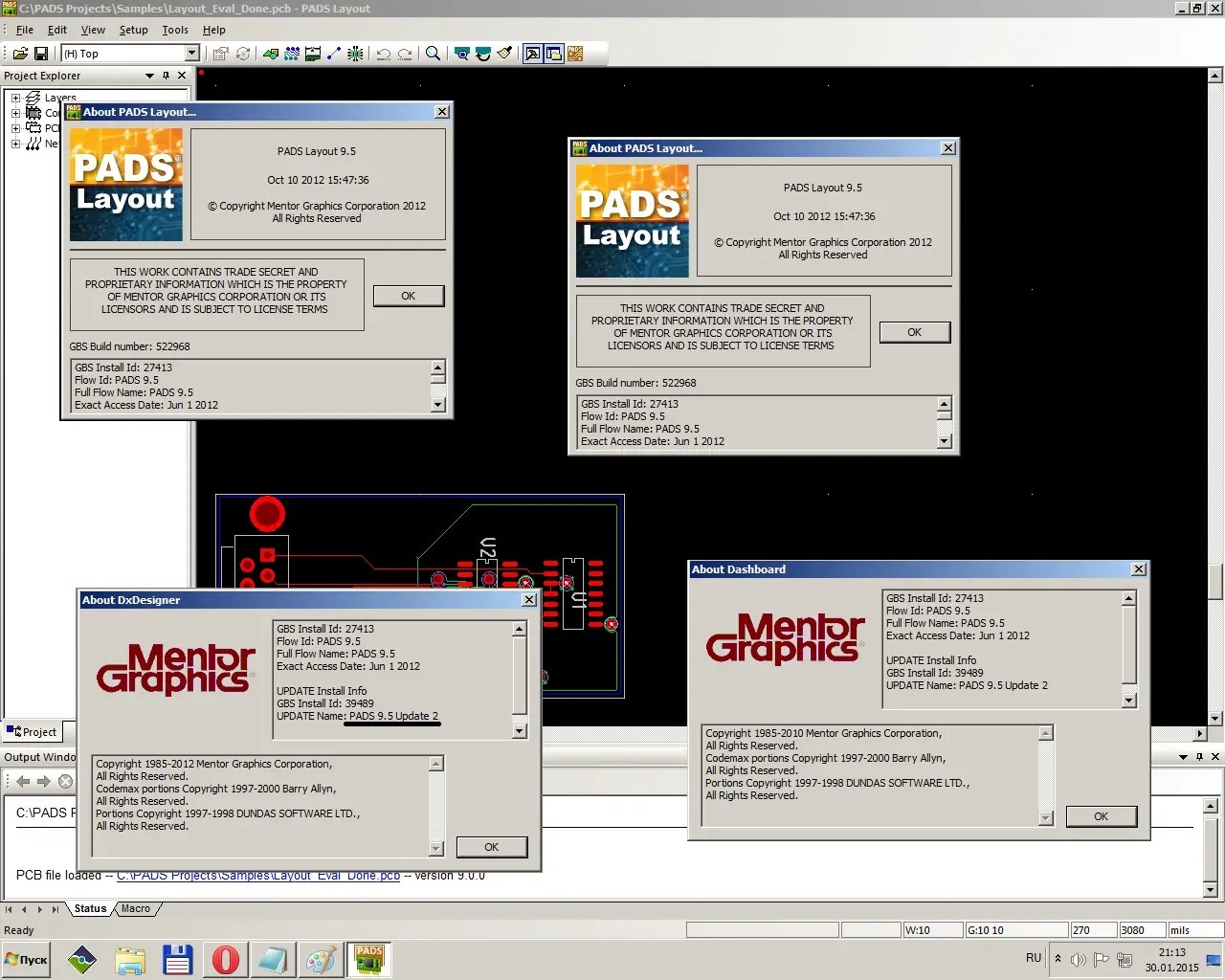Click the Redo arrow icon
The image size is (1225, 980).
tap(404, 53)
